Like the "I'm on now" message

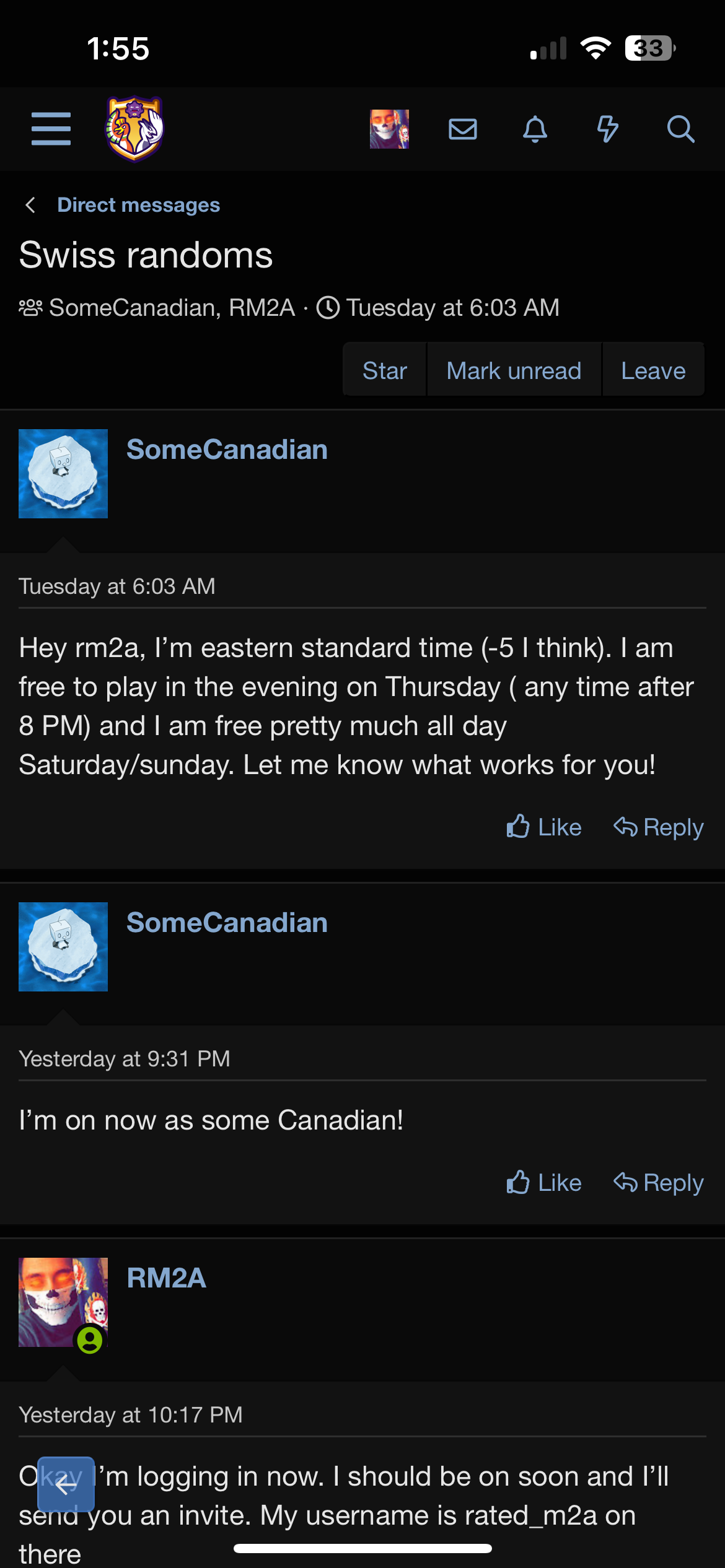(x=543, y=1183)
